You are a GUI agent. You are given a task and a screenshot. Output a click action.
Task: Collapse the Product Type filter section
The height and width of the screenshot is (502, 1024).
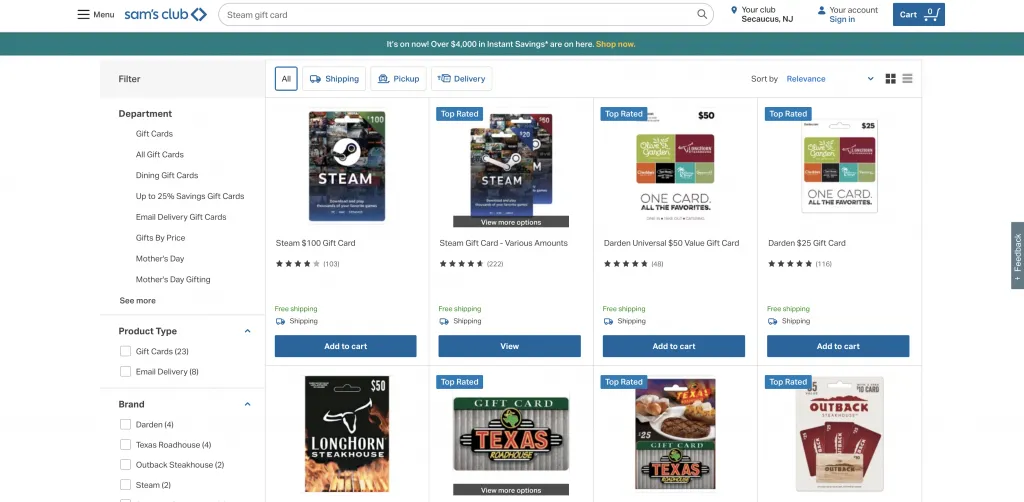pos(248,331)
